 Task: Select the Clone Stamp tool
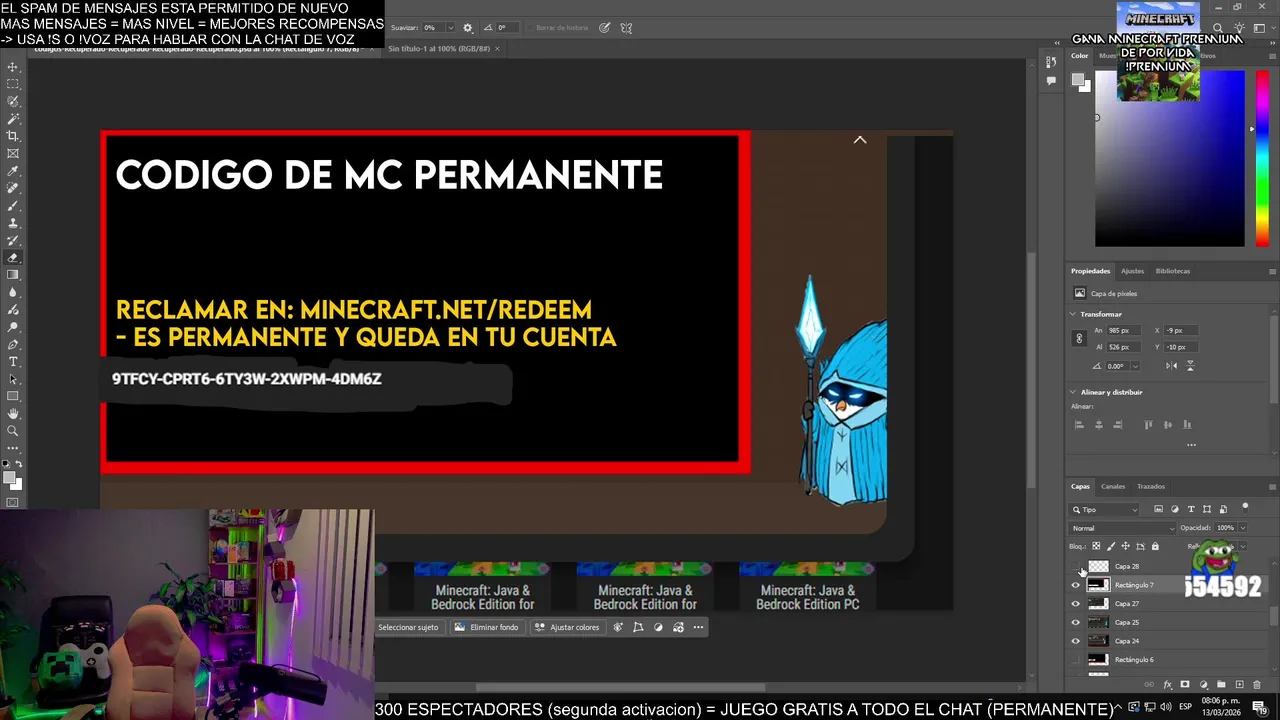pyautogui.click(x=13, y=223)
